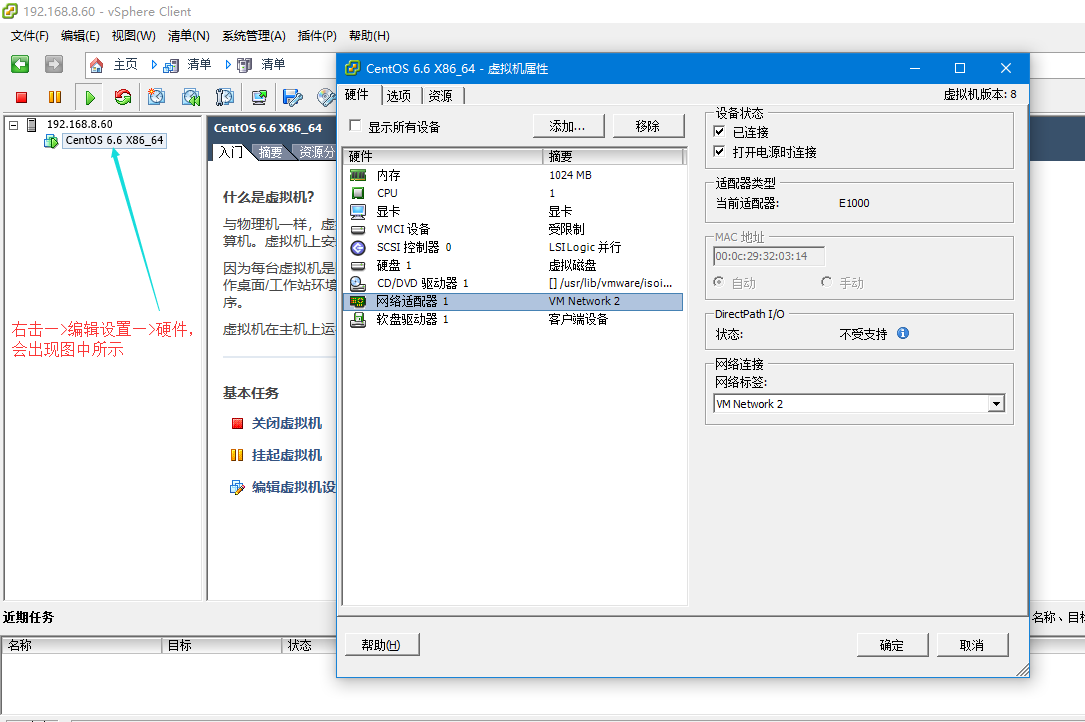The image size is (1085, 722).
Task: Suspend VM with the orange pause icon
Action: coord(55,98)
